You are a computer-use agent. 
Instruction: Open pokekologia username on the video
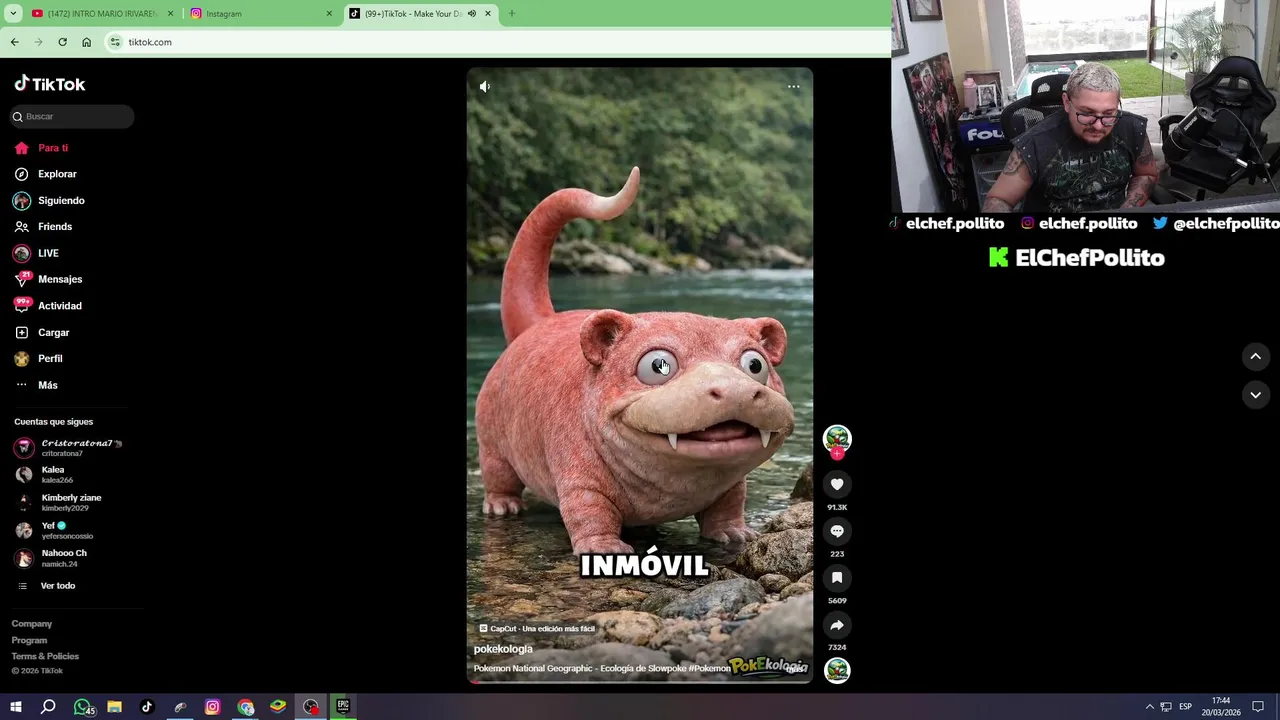tap(503, 649)
